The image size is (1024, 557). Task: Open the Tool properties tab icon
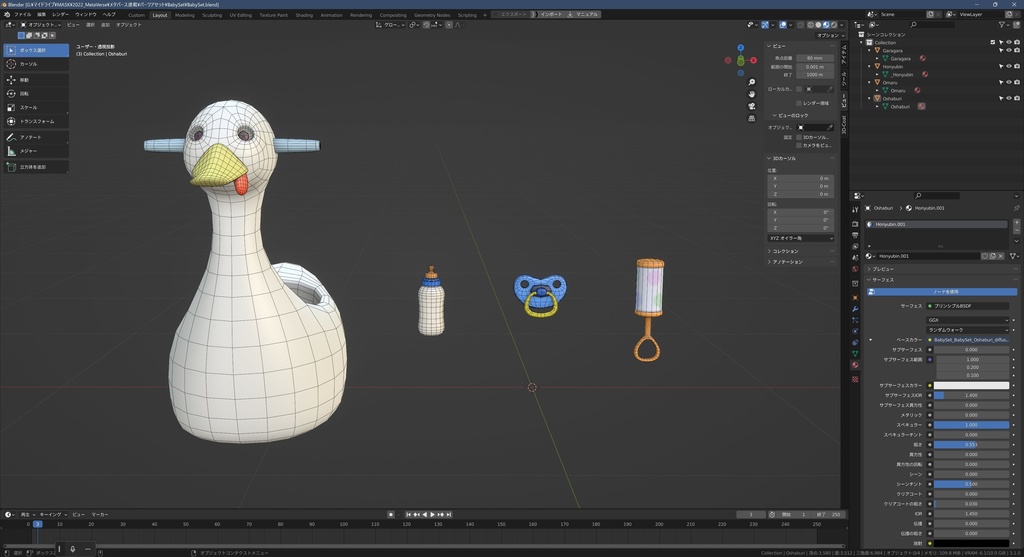tap(855, 210)
